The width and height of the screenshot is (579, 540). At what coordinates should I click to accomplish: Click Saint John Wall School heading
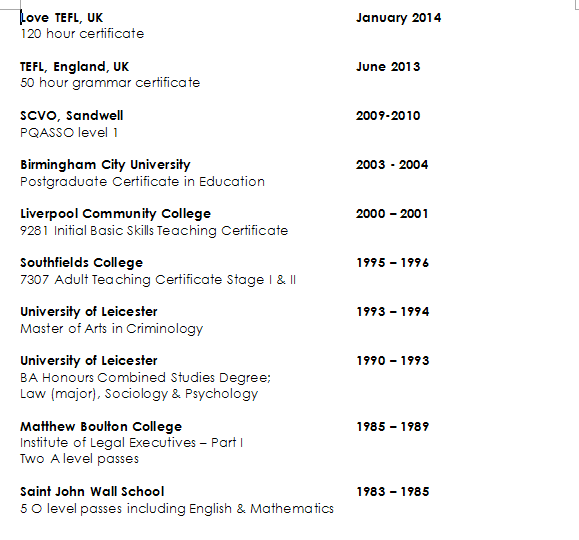(x=92, y=492)
